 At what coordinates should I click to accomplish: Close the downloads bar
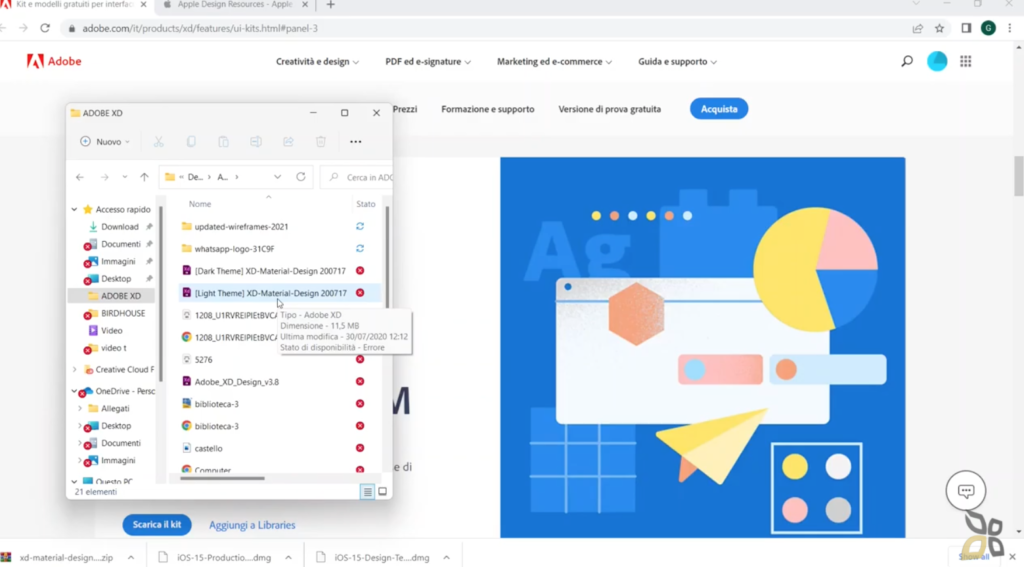[x=1012, y=557]
